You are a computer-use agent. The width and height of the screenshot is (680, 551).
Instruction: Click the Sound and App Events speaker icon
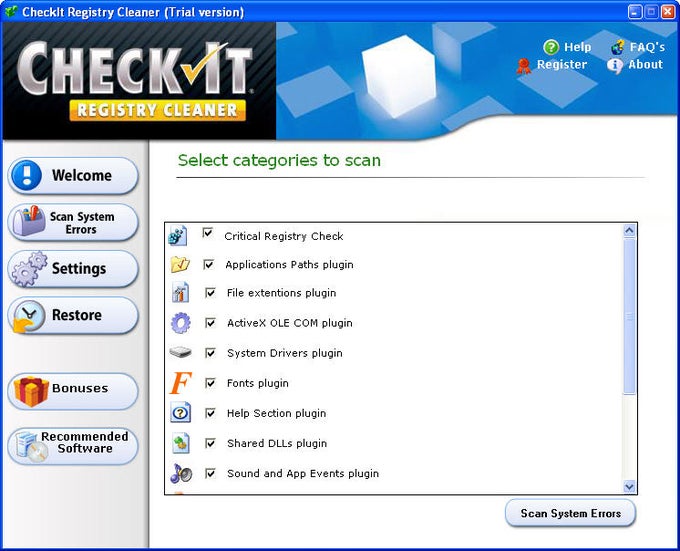point(181,473)
